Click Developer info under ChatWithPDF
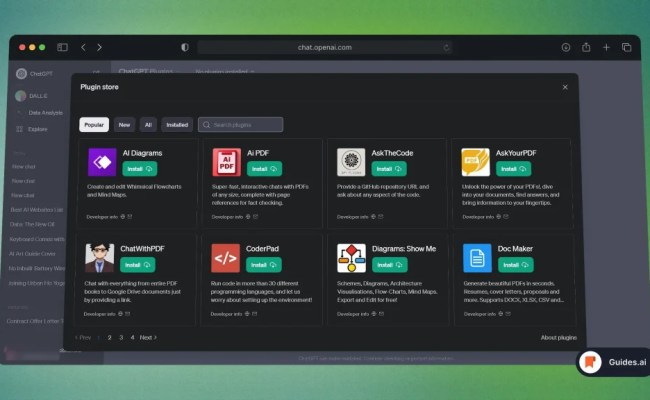Image resolution: width=650 pixels, height=400 pixels. click(x=99, y=314)
